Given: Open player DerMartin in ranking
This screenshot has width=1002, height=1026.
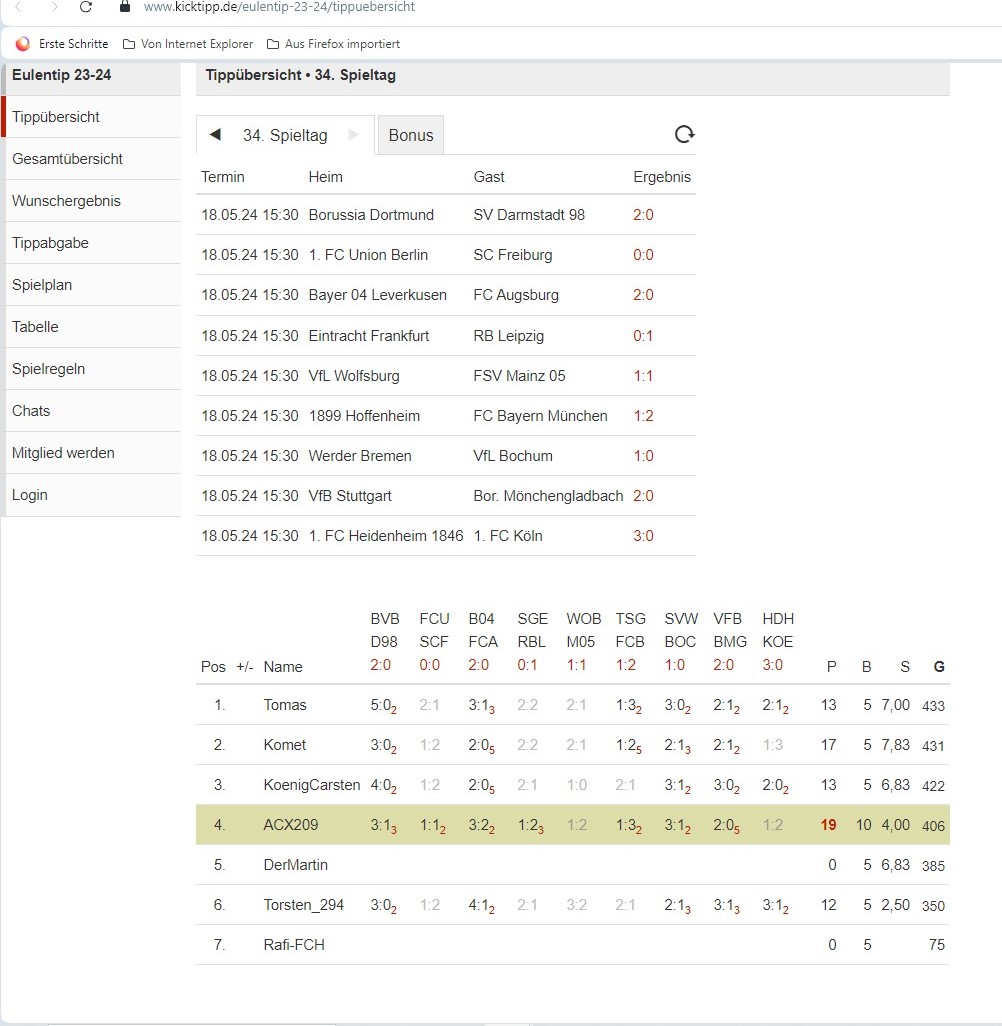Looking at the screenshot, I should (295, 864).
